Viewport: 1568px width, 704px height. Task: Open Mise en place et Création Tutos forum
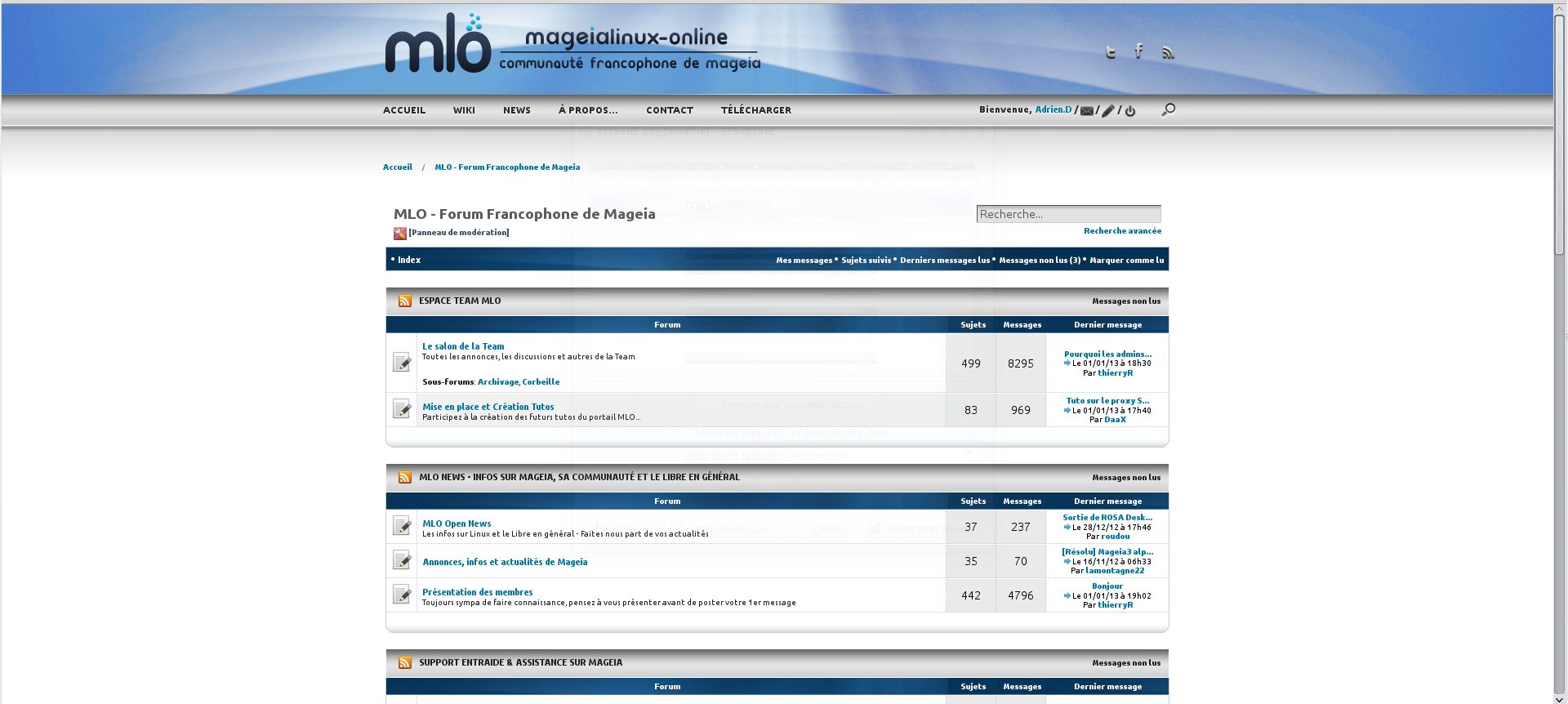[488, 407]
